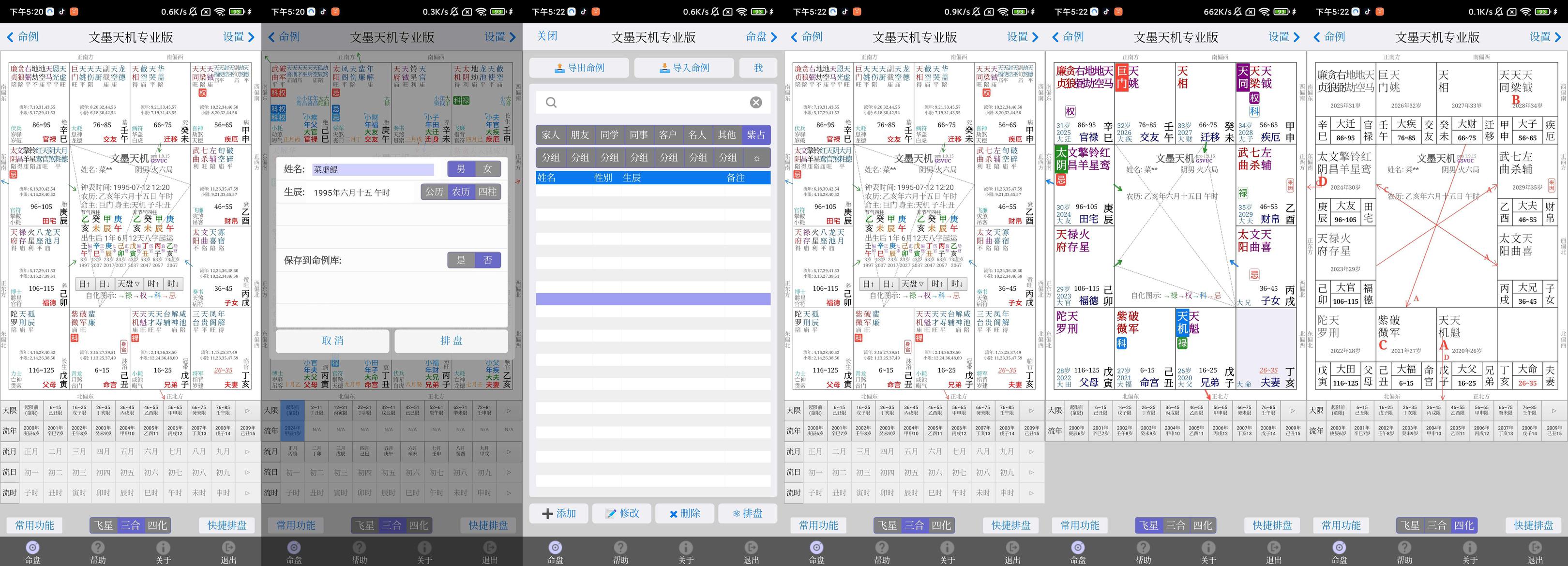
Task: Click 取消 in the input dialog
Action: (332, 341)
